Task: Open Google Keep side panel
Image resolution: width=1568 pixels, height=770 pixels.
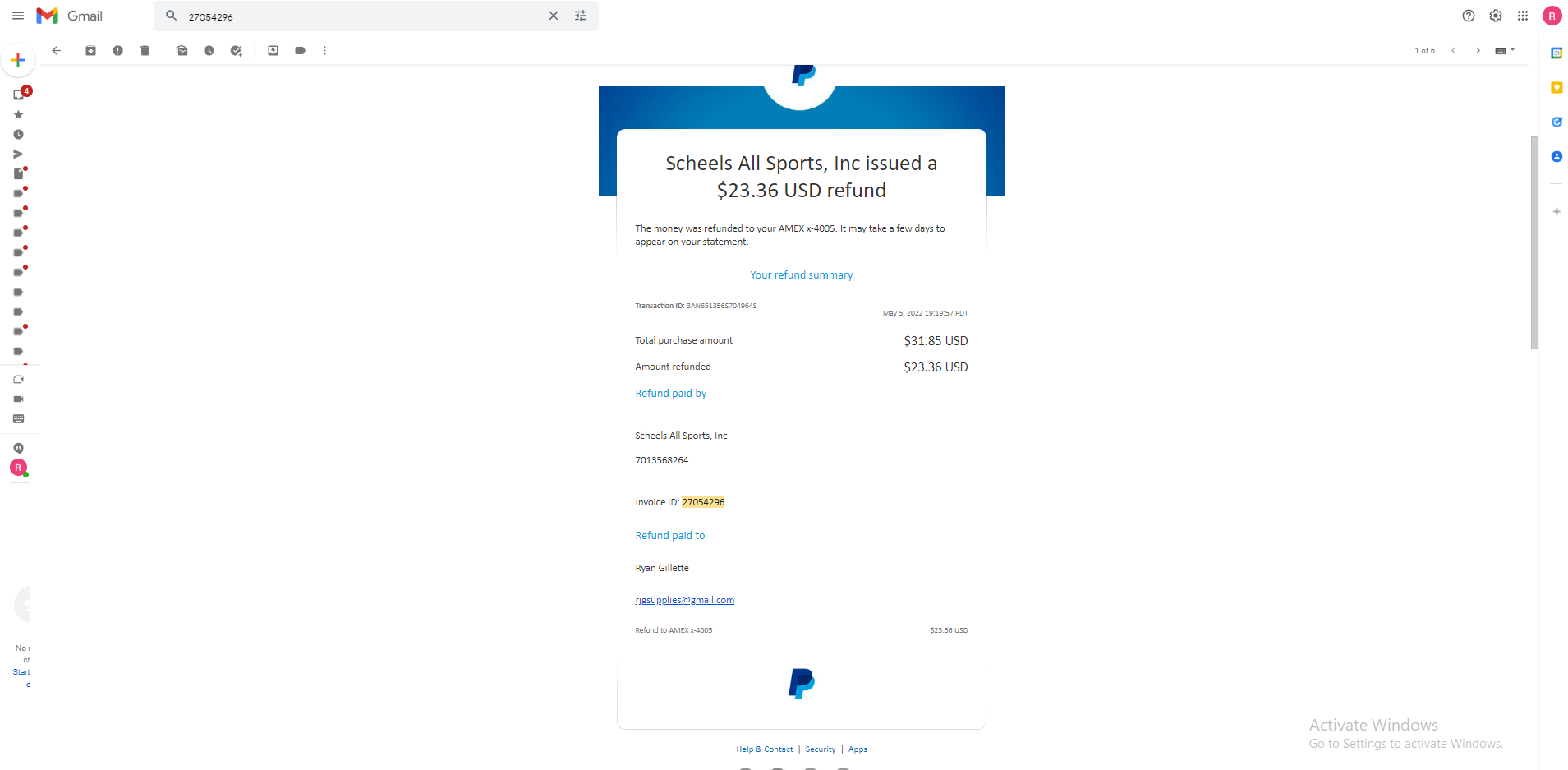Action: click(1557, 88)
